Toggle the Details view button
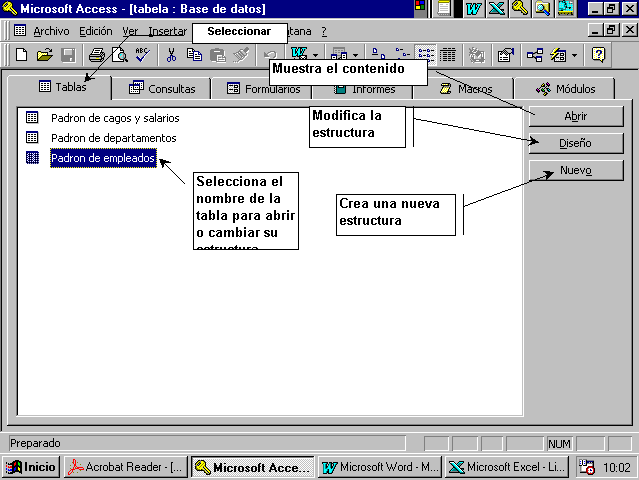Screen dimensions: 639x480 [x=448, y=55]
